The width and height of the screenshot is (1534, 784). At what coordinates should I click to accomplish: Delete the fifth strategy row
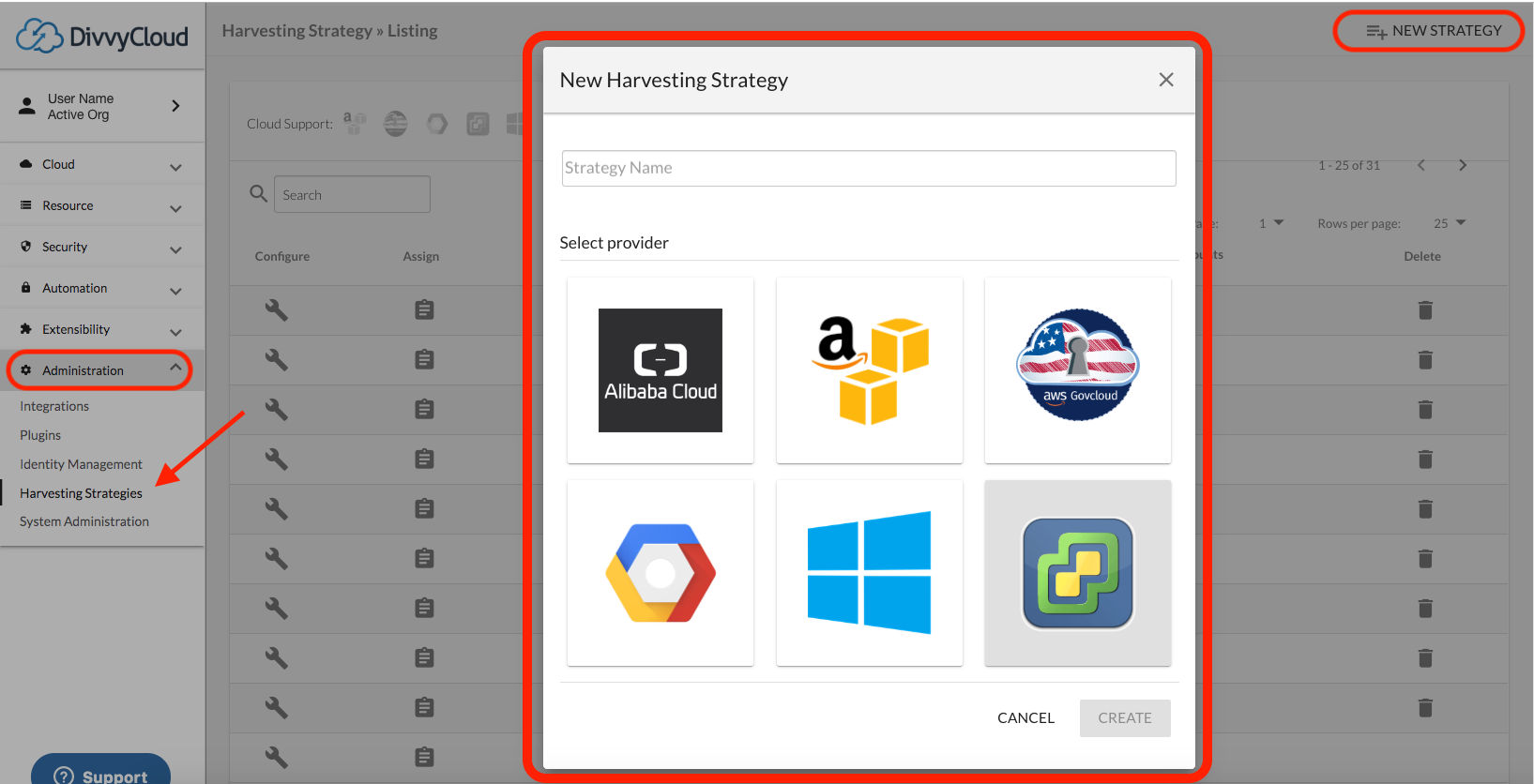(1425, 508)
